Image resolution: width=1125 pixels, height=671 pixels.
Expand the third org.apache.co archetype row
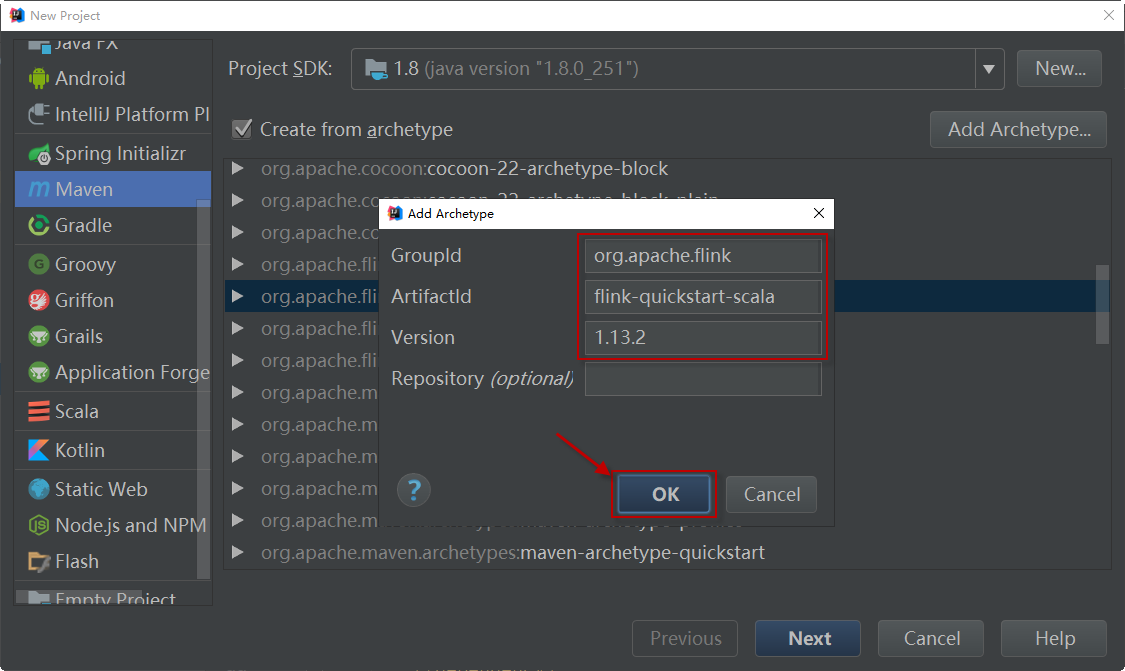pos(237,233)
